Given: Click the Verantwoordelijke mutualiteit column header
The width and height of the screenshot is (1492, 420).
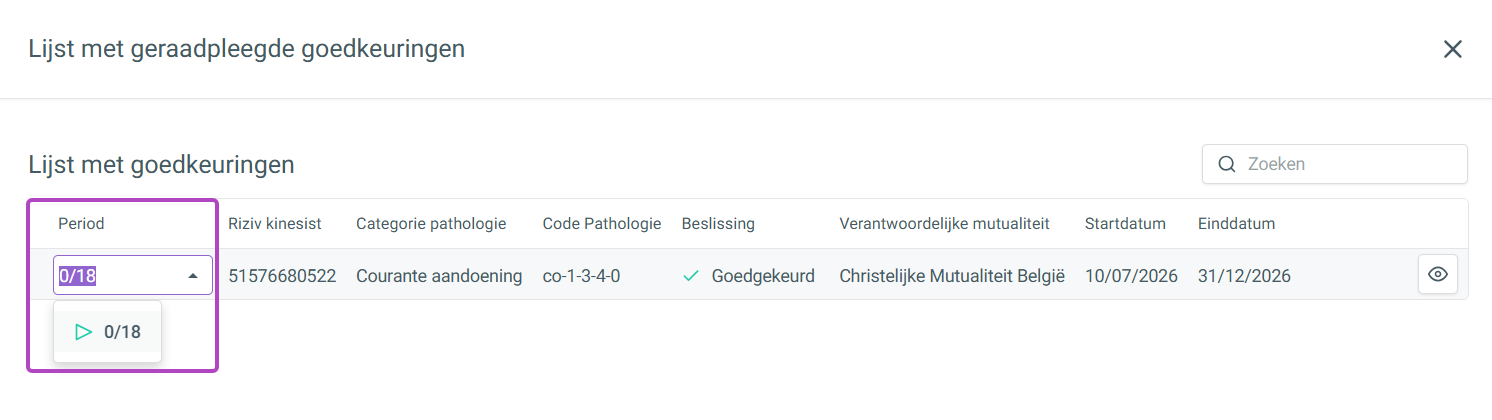Looking at the screenshot, I should point(944,223).
